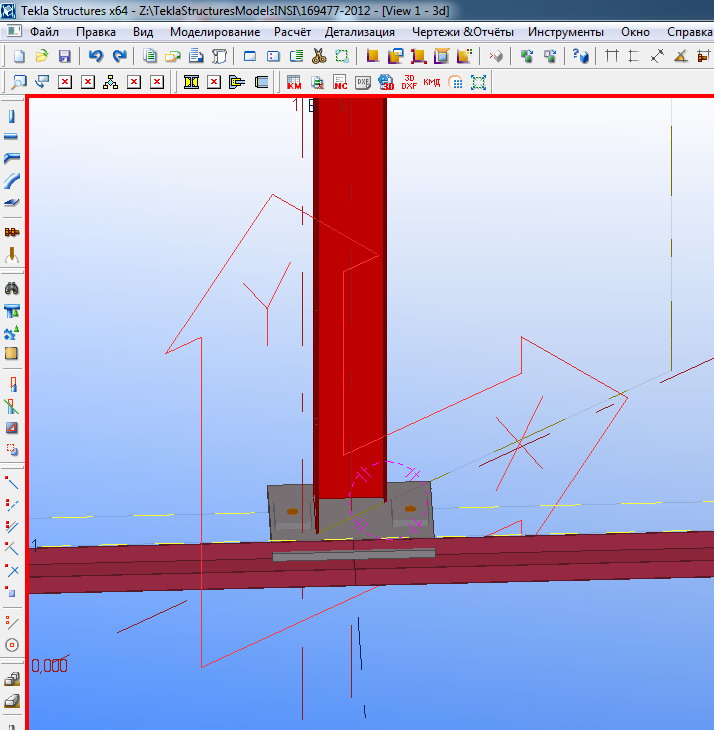Redo the last undone action
The image size is (714, 730).
click(119, 56)
